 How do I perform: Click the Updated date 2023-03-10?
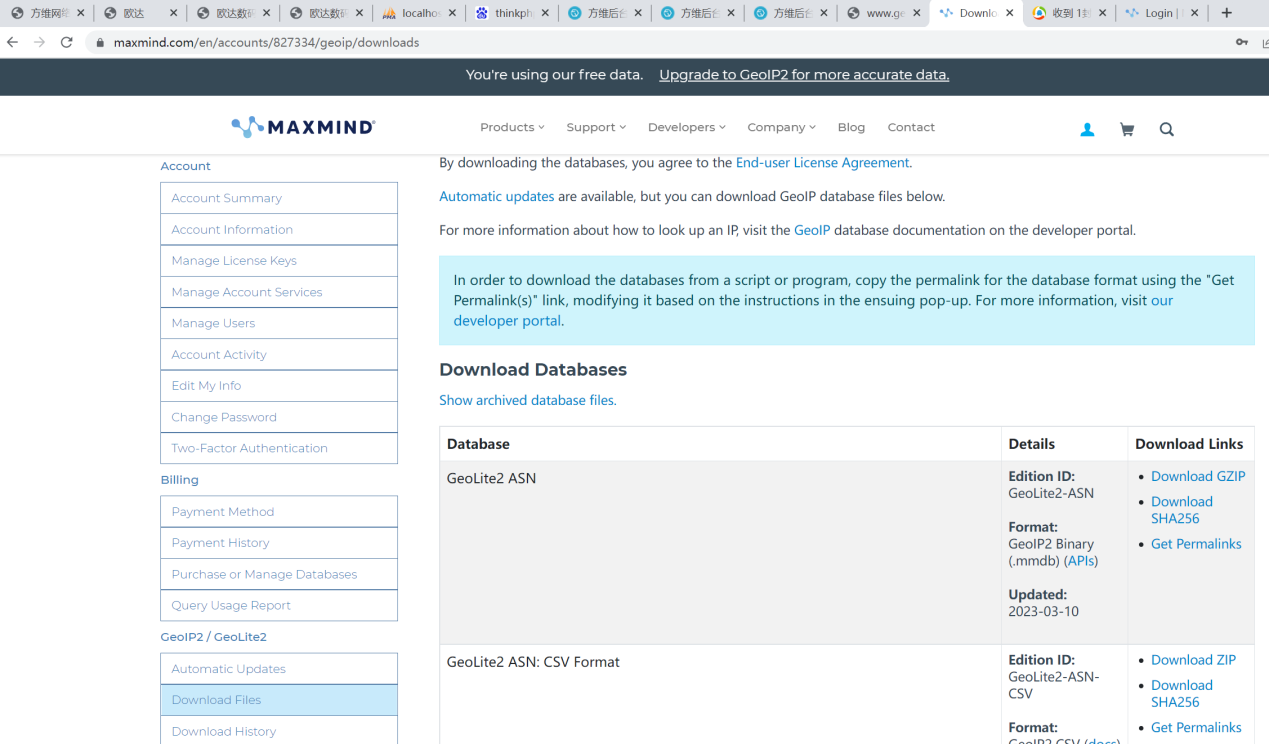pyautogui.click(x=1043, y=611)
